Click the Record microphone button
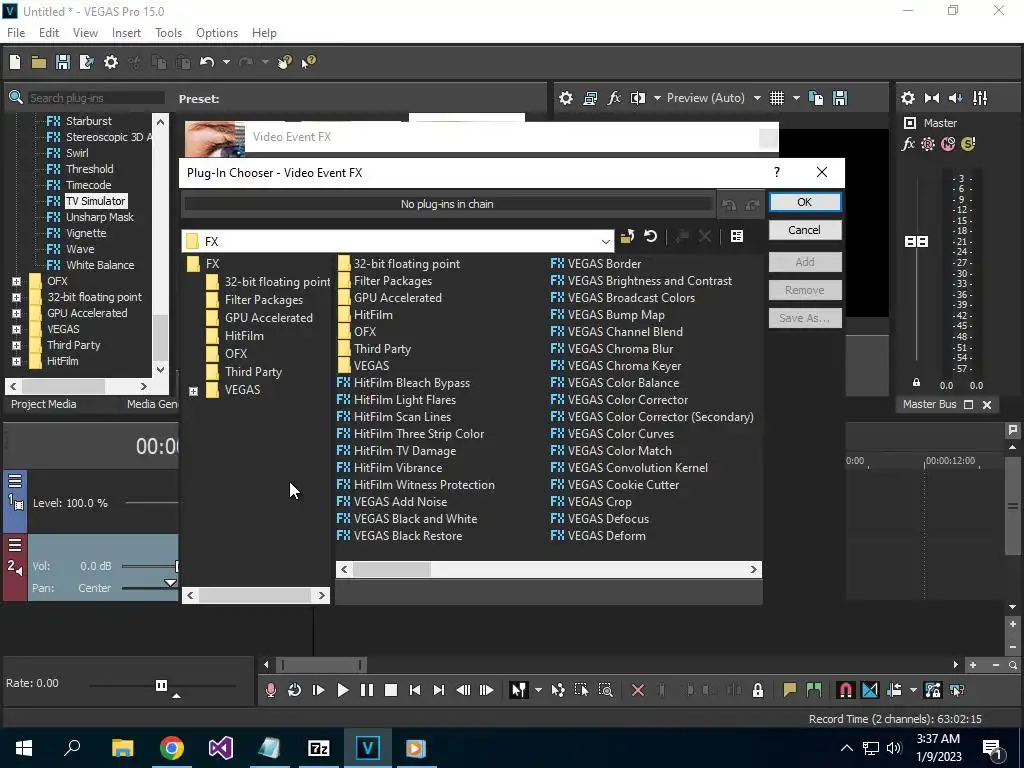 click(x=270, y=690)
